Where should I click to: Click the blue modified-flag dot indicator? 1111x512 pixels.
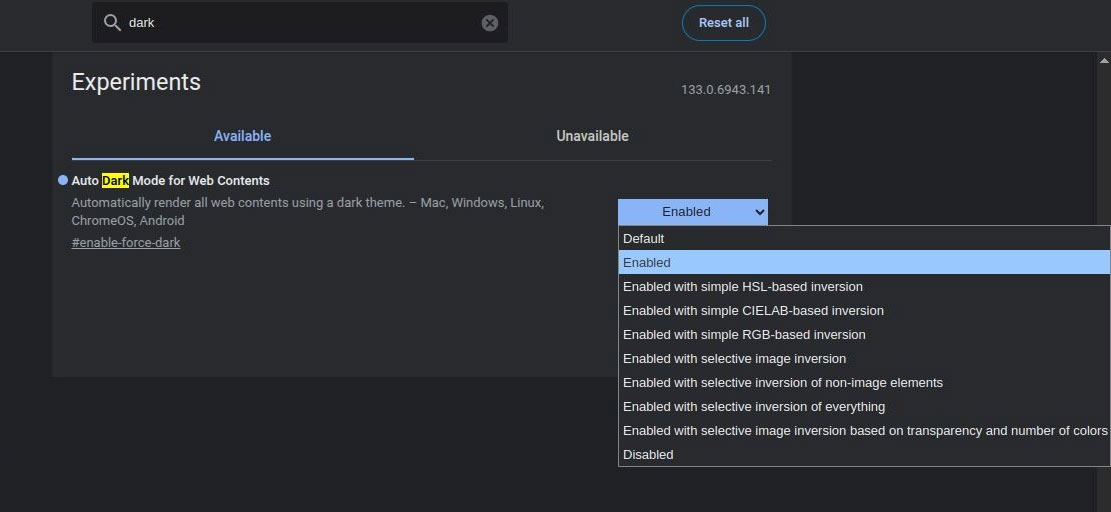(x=62, y=181)
